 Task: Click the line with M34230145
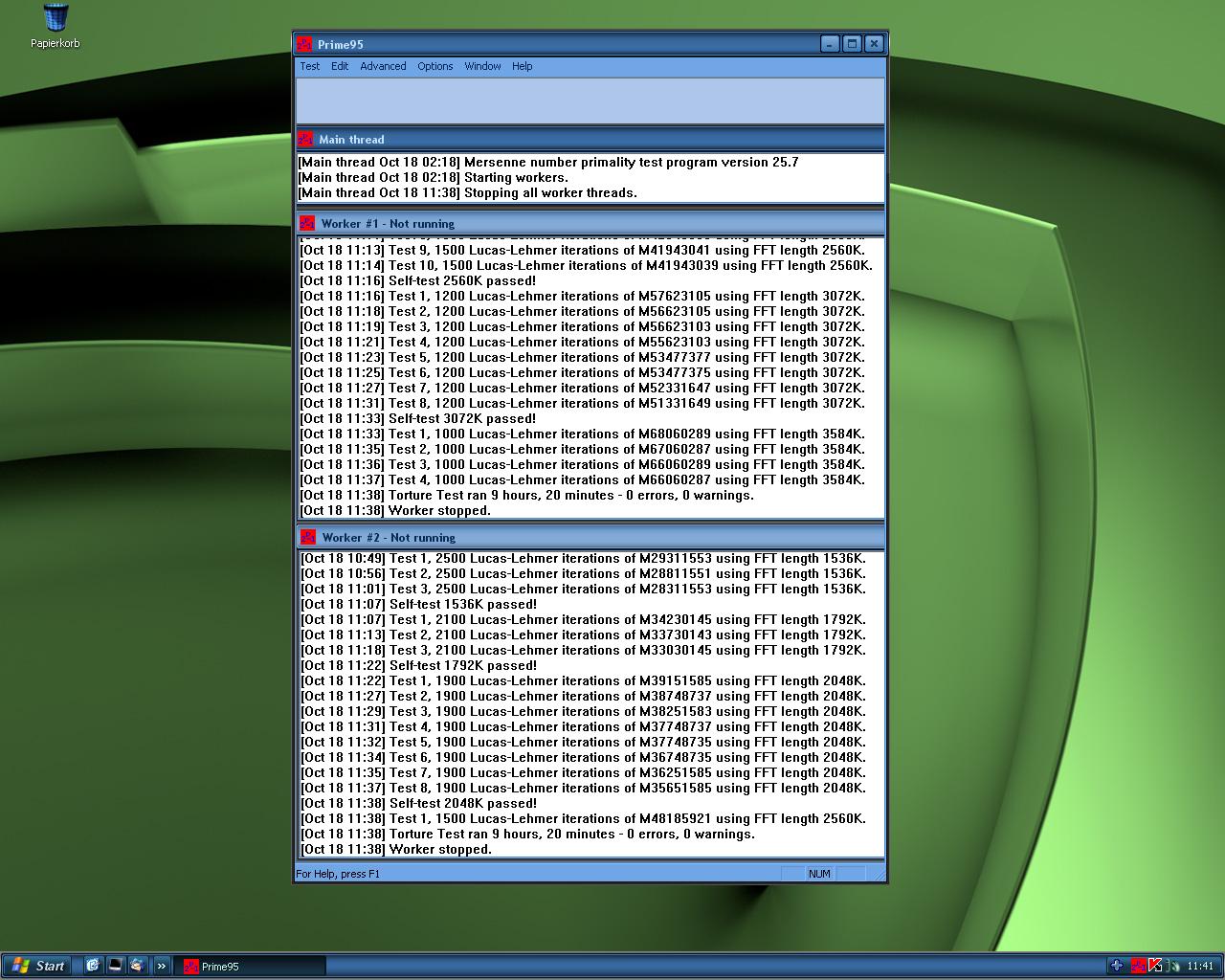584,619
